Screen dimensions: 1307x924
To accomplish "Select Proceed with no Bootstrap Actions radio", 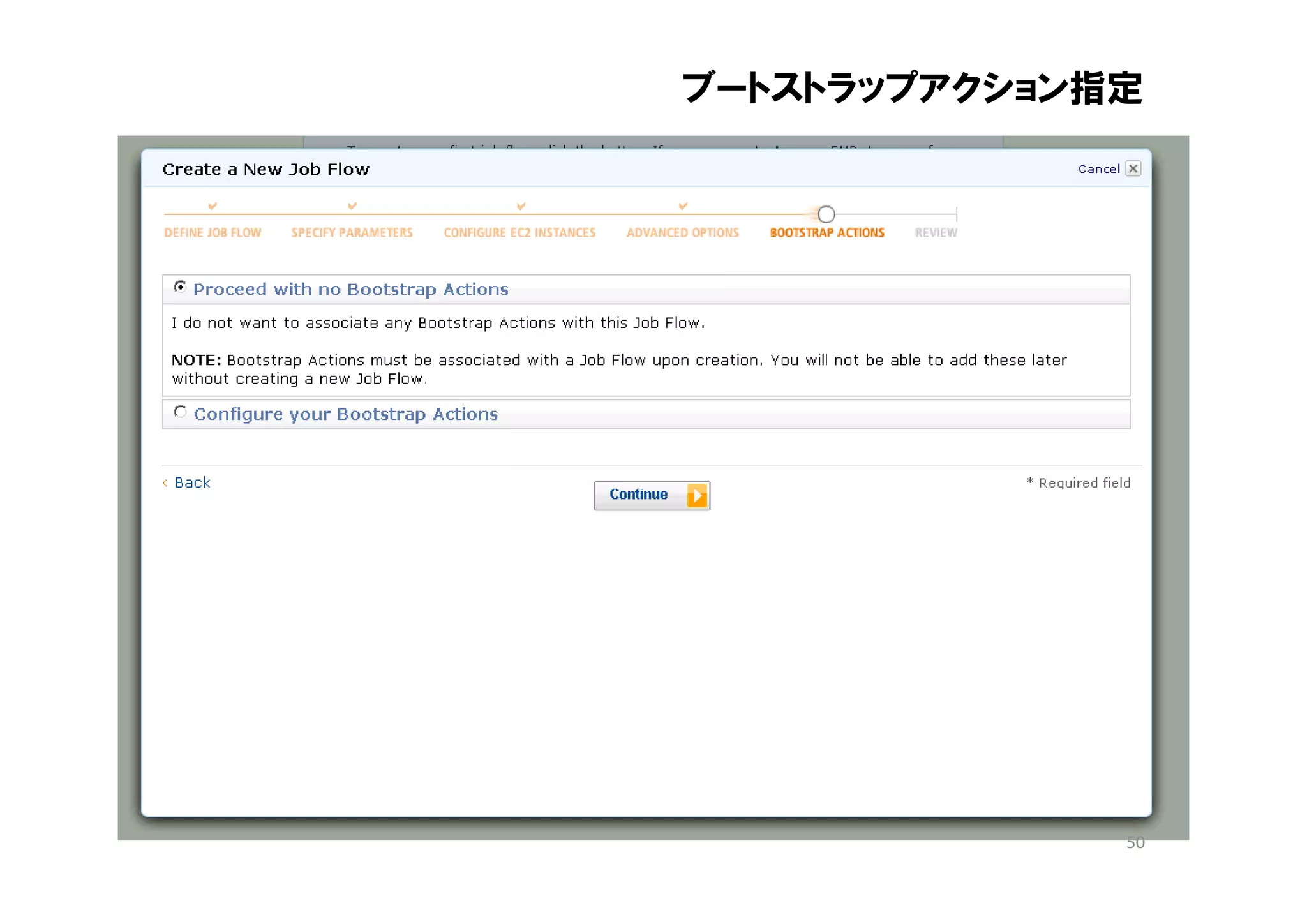I will coord(181,287).
